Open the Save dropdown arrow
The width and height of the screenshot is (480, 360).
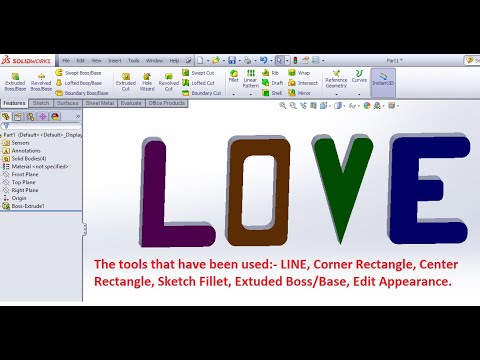pyautogui.click(x=239, y=61)
